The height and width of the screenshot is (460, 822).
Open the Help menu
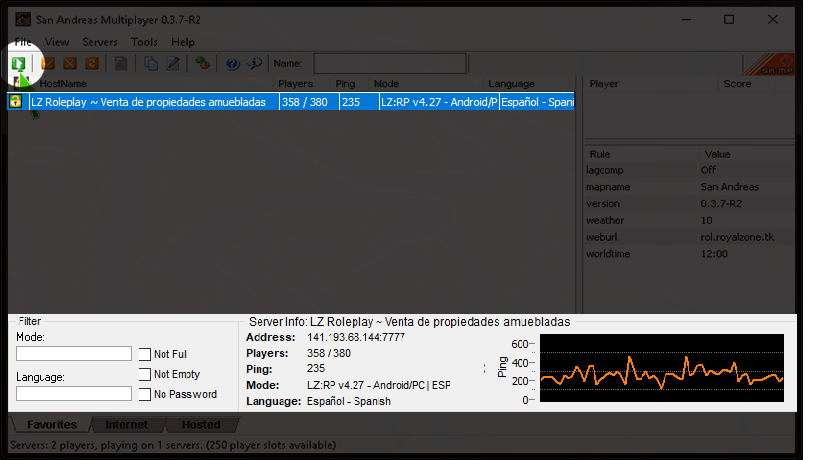(182, 42)
